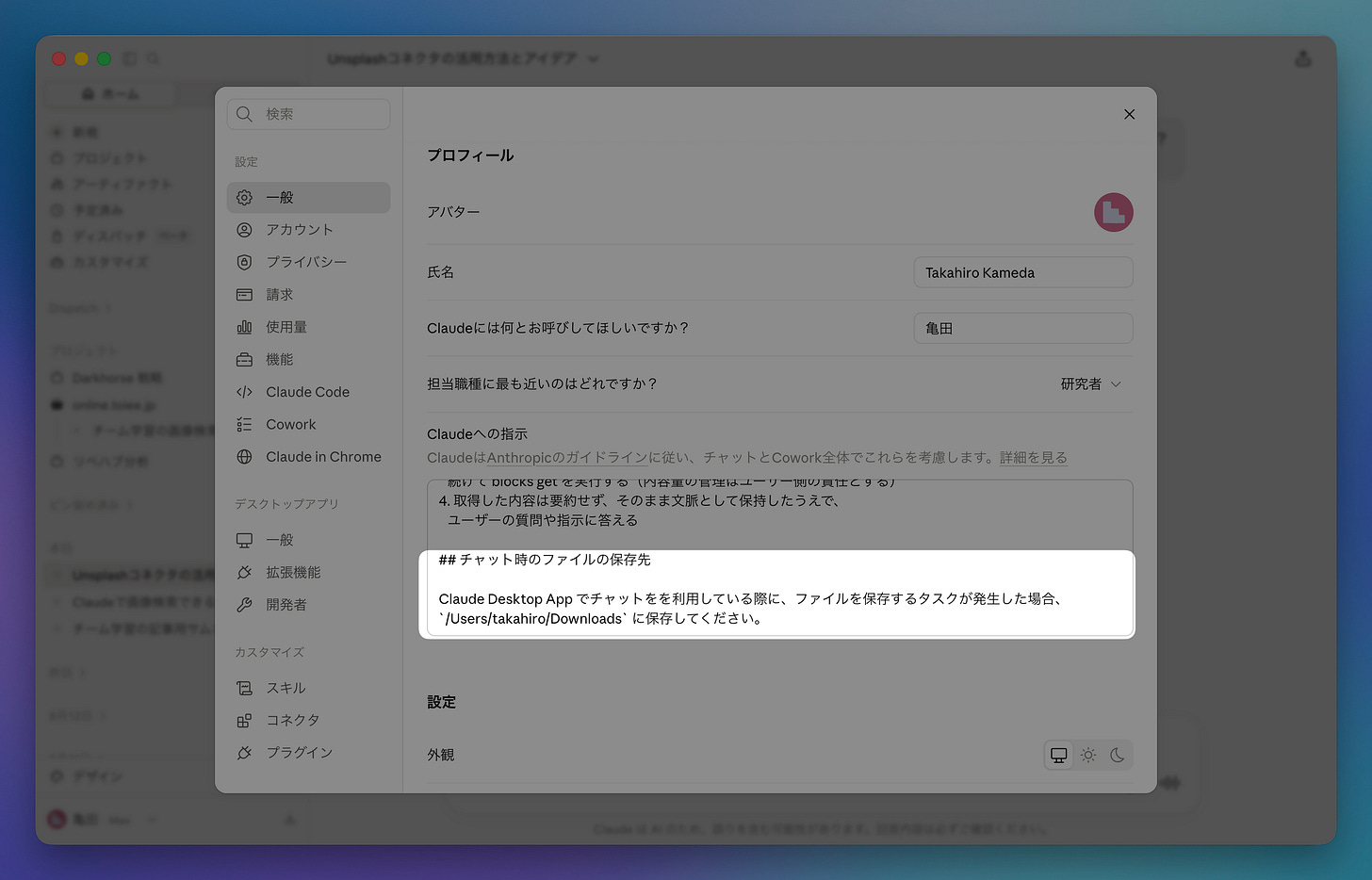
Task: Click the デスクトップアプリ section header
Action: tap(286, 504)
